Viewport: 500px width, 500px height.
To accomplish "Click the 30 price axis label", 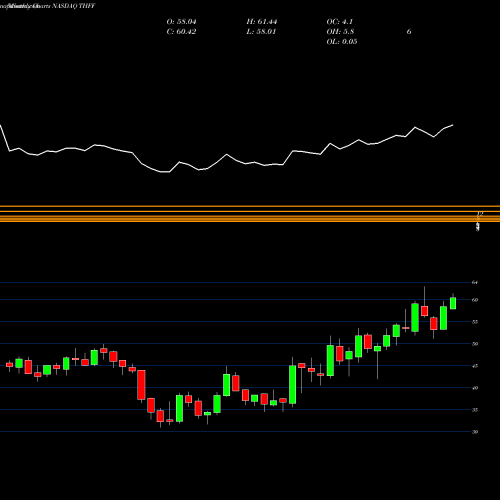I will [x=475, y=432].
